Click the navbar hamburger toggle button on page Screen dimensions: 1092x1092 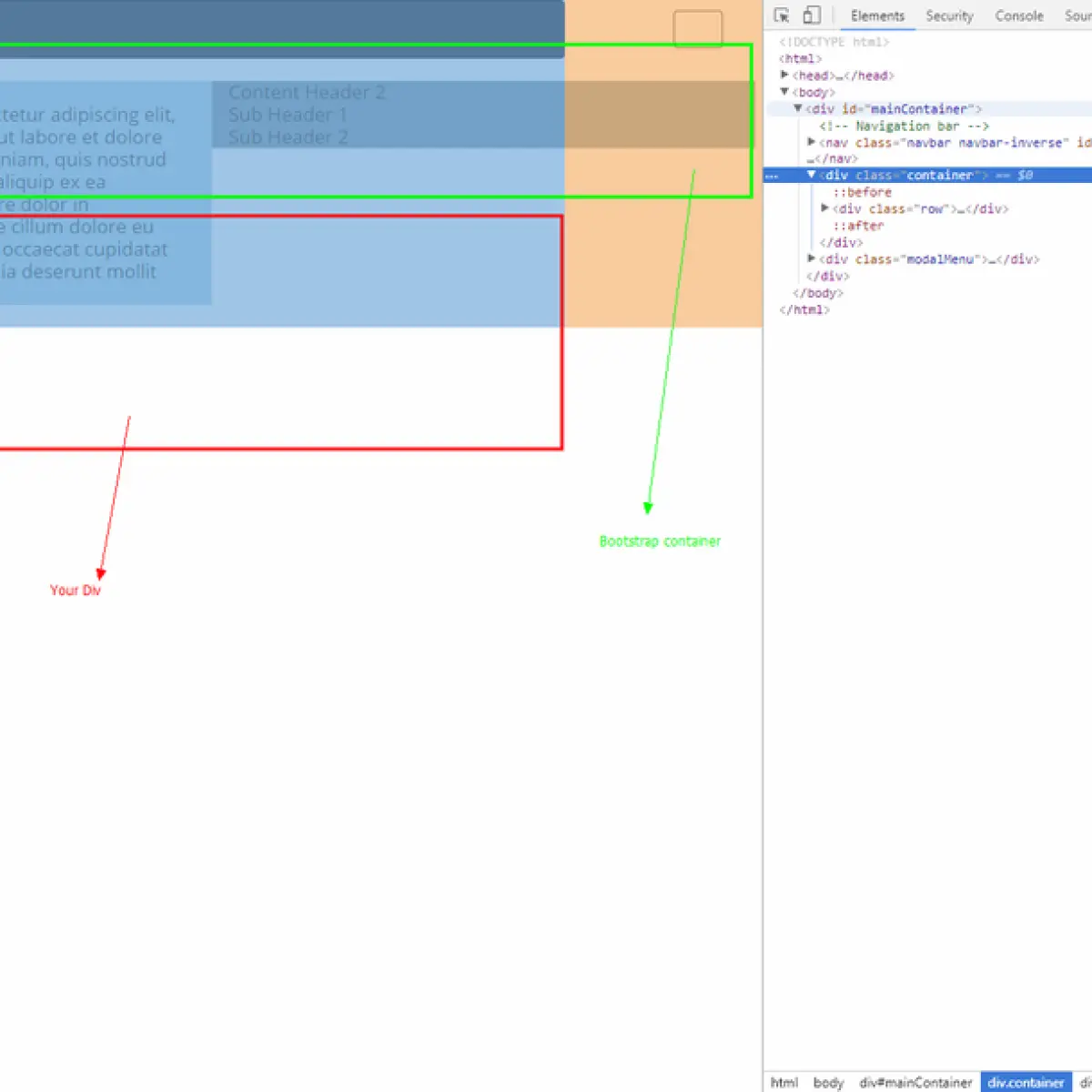698,29
